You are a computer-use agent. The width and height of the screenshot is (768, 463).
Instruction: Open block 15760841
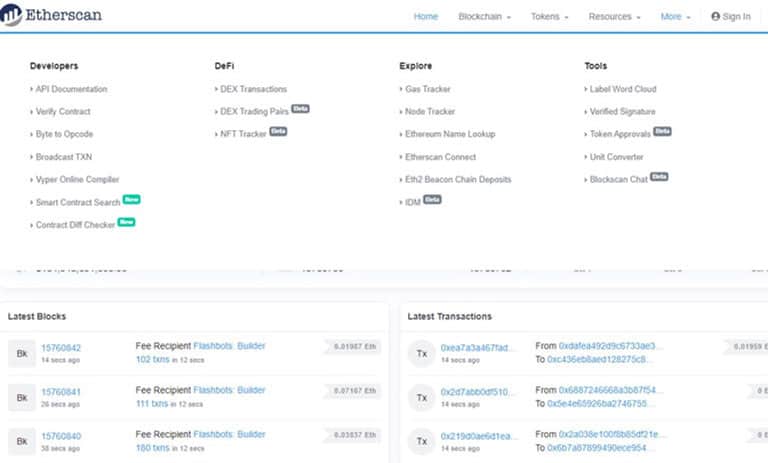point(61,392)
